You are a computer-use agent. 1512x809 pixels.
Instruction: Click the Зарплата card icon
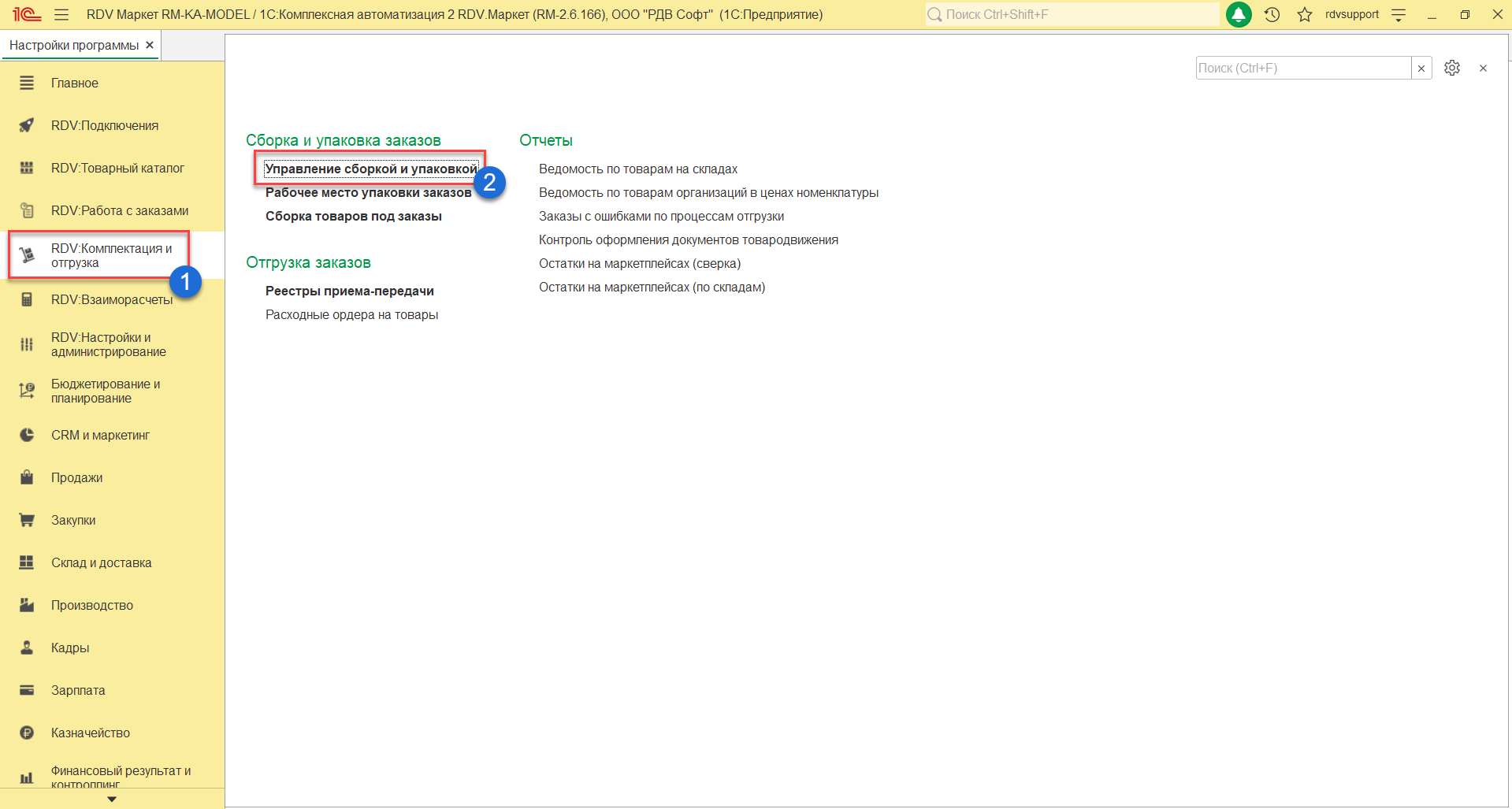pyautogui.click(x=27, y=690)
